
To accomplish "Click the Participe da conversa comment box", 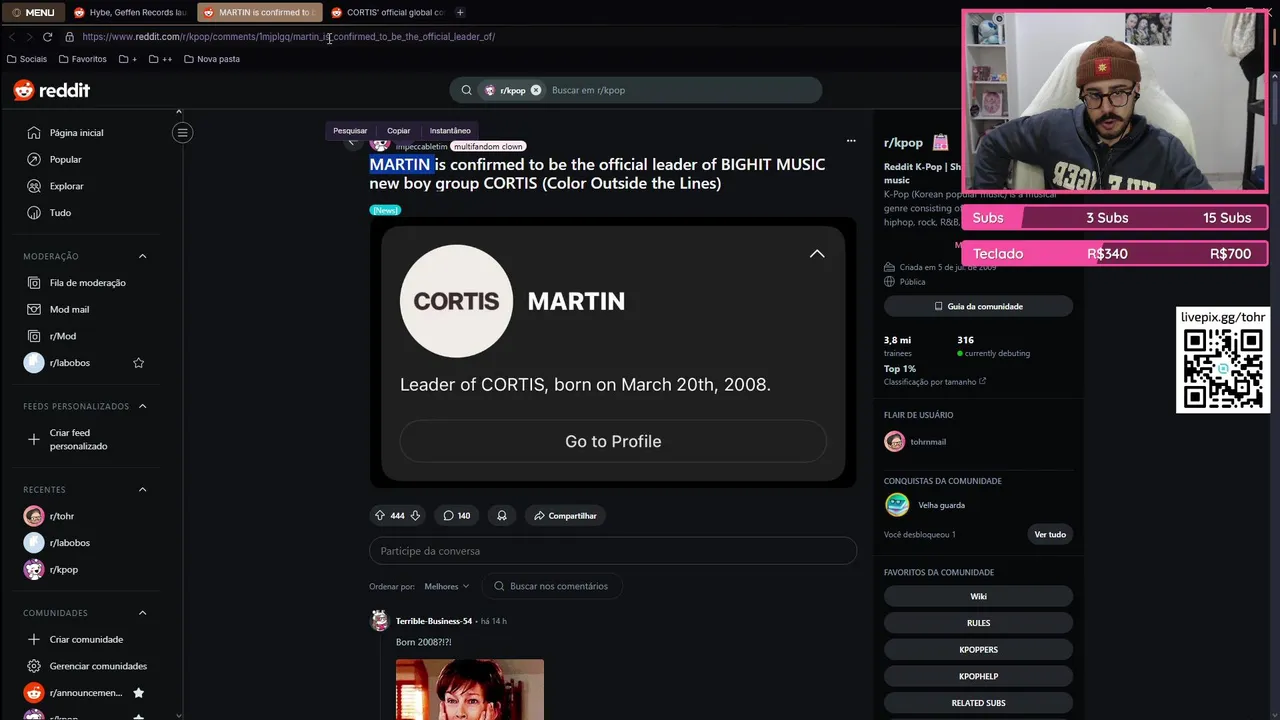I will [613, 551].
